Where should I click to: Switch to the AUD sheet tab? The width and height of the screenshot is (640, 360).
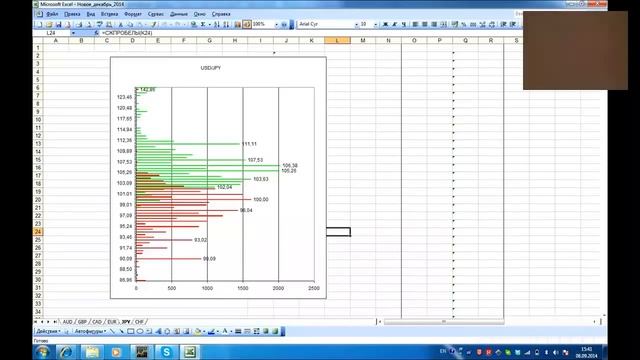tap(67, 322)
